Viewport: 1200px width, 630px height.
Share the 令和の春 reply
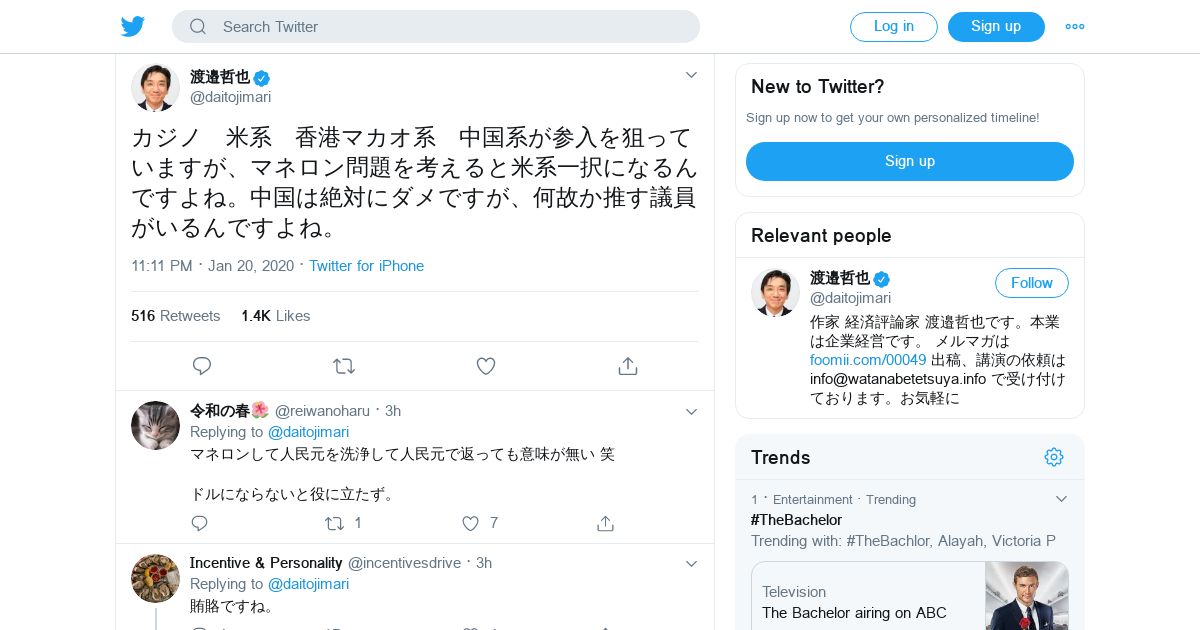605,523
